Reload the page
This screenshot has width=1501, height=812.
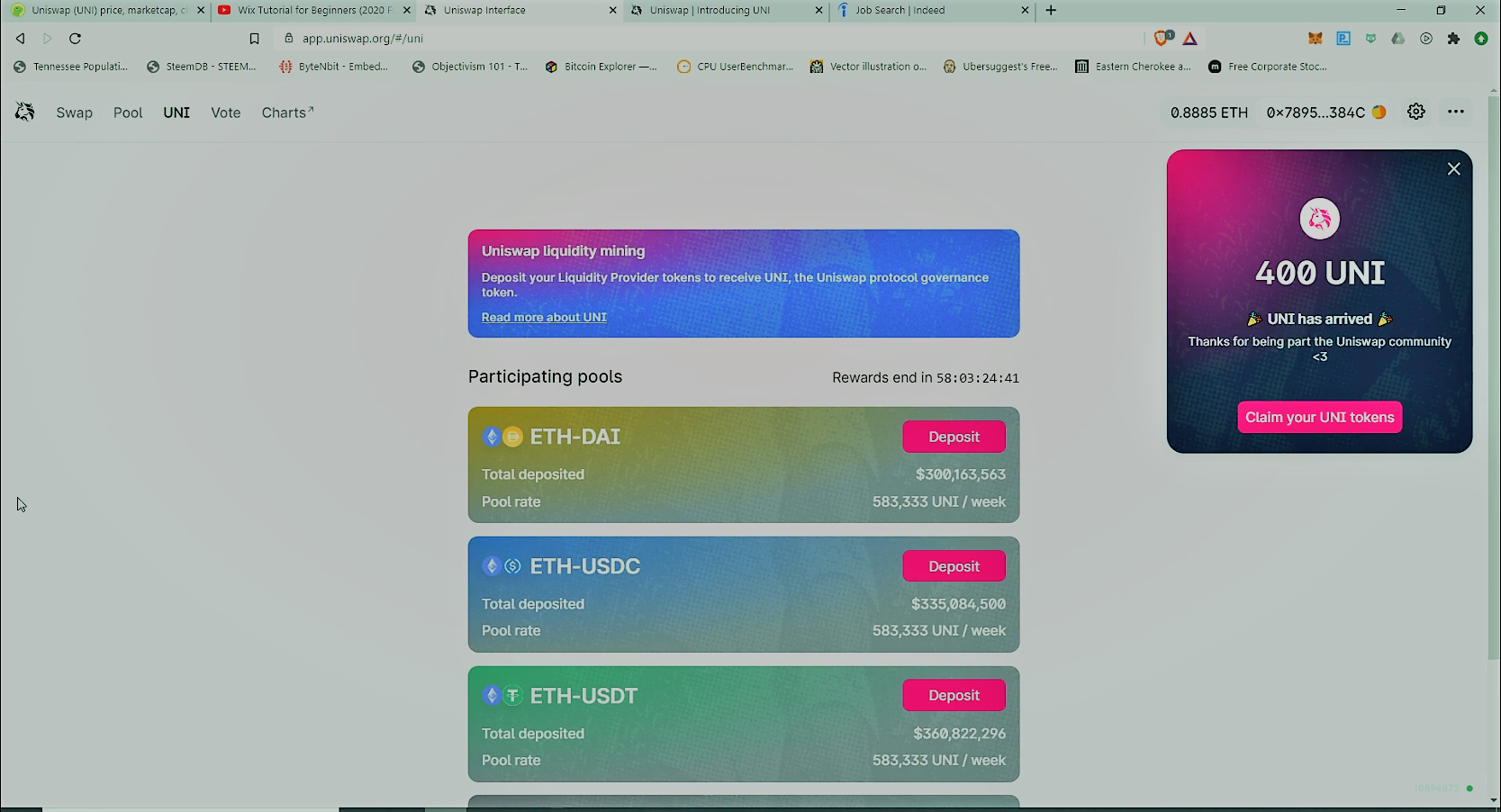coord(76,39)
